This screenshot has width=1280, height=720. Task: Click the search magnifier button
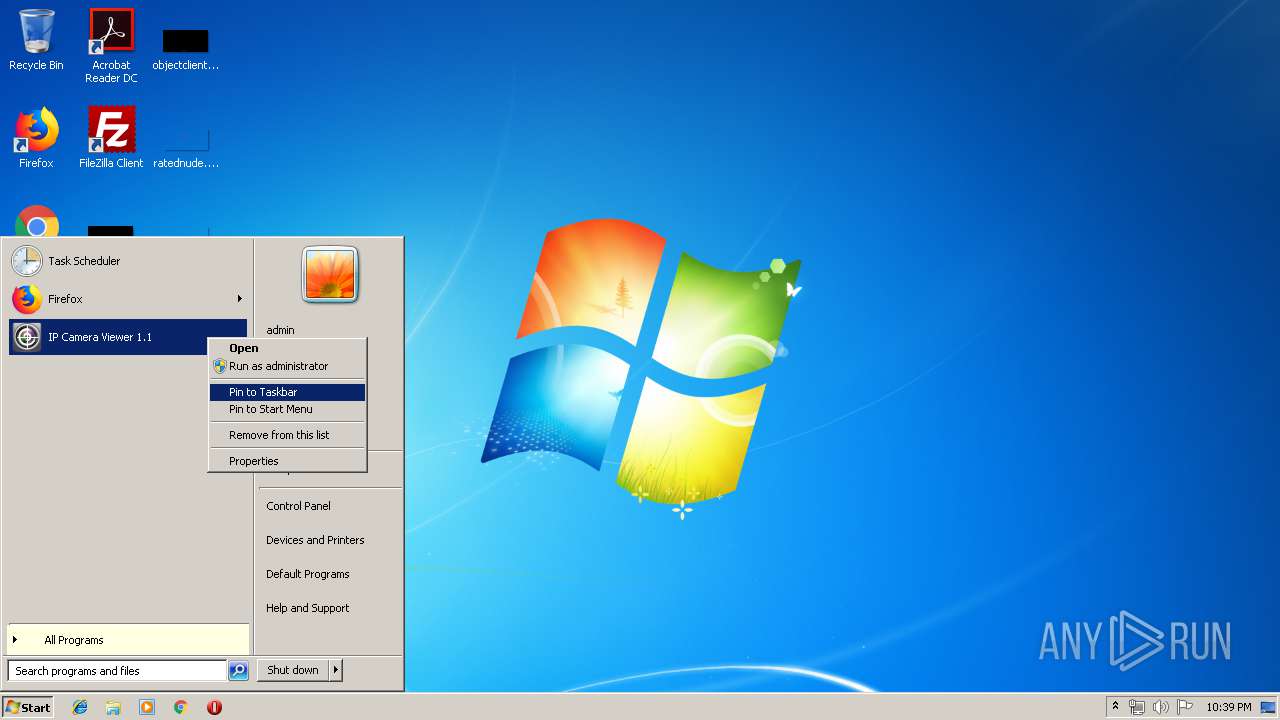pos(238,671)
